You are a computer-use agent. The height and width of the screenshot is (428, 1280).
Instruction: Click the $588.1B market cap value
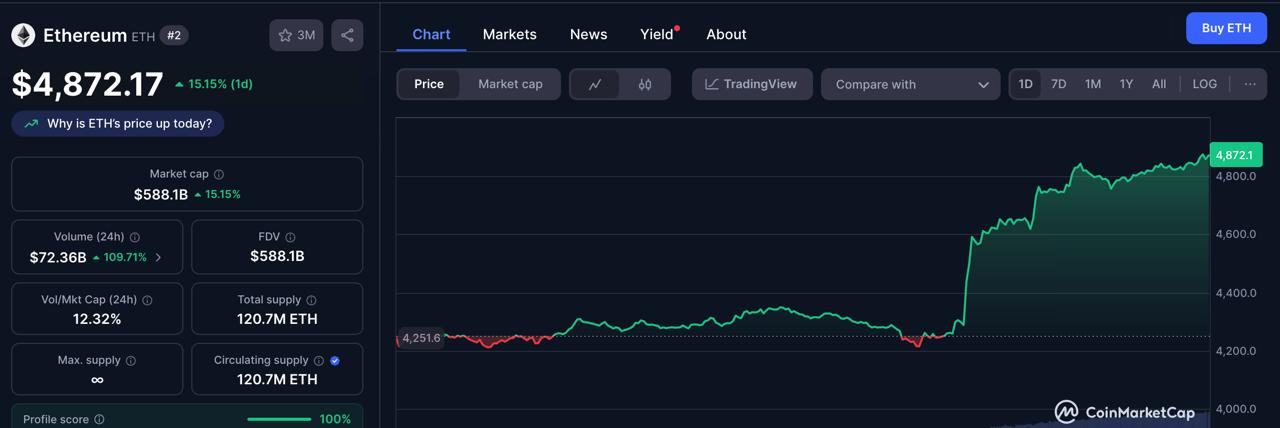161,194
